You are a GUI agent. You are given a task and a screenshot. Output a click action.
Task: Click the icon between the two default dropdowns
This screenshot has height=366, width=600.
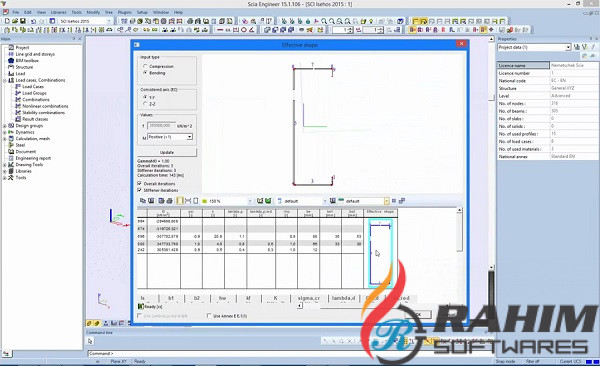333,201
